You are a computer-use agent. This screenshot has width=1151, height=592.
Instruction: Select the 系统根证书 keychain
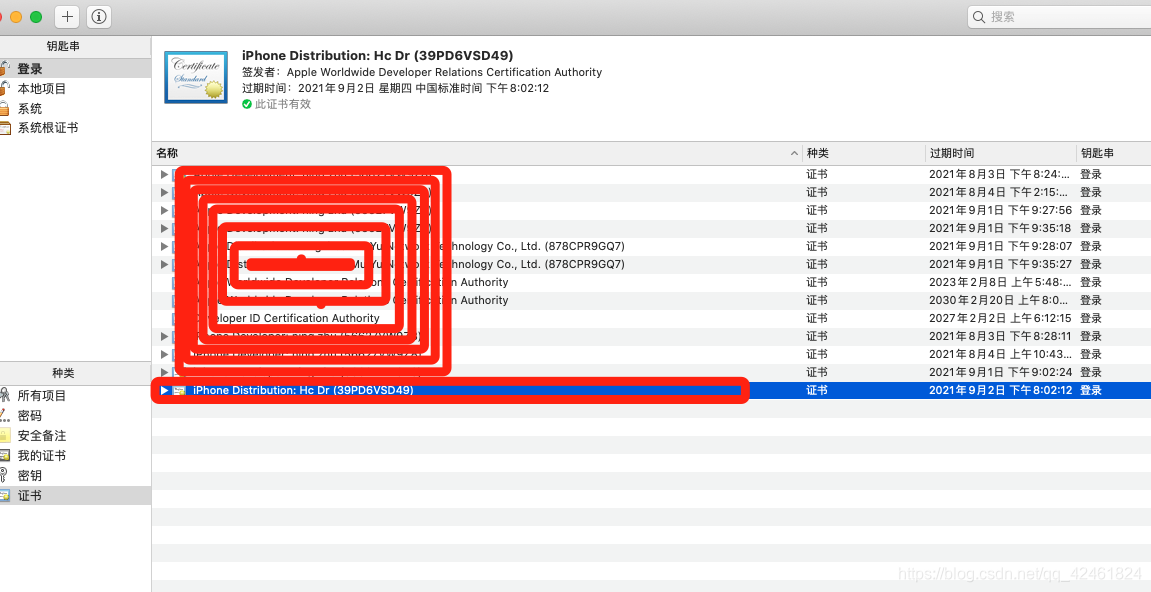(75, 128)
